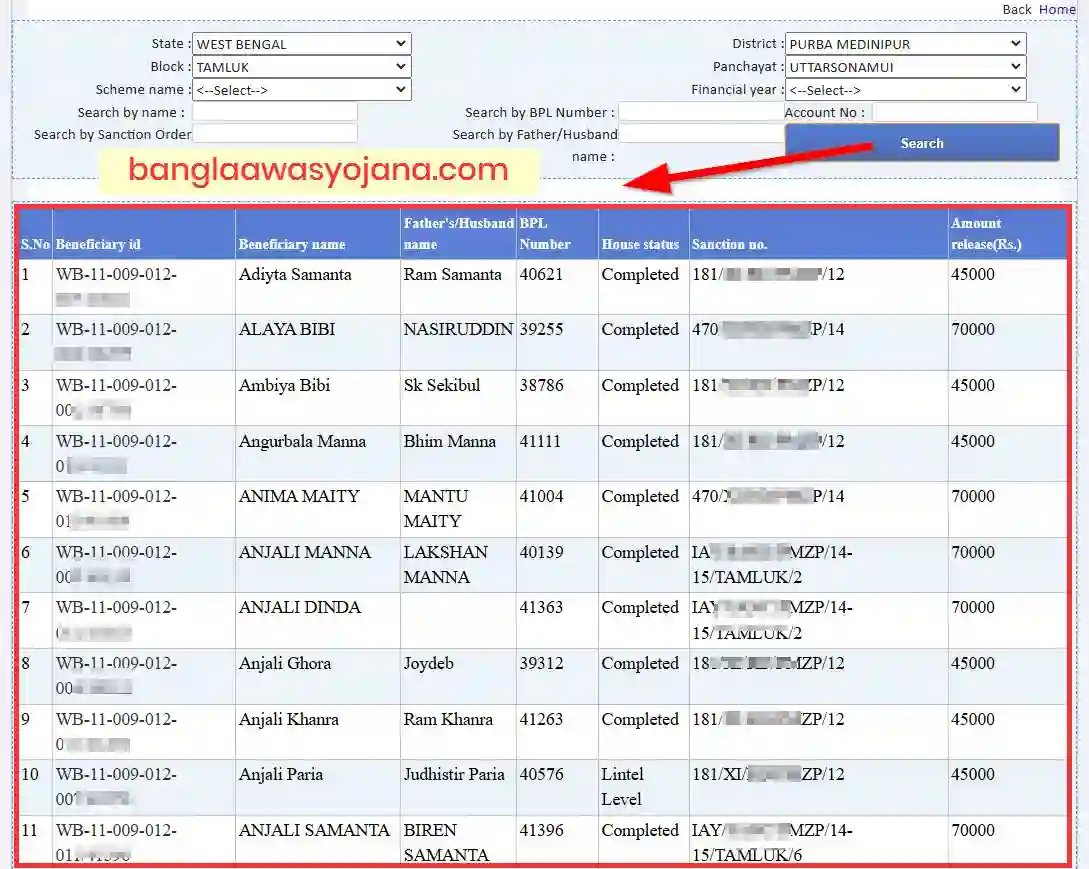Select beneficiary name ANJALI MANNA
Image resolution: width=1089 pixels, height=869 pixels.
[305, 552]
